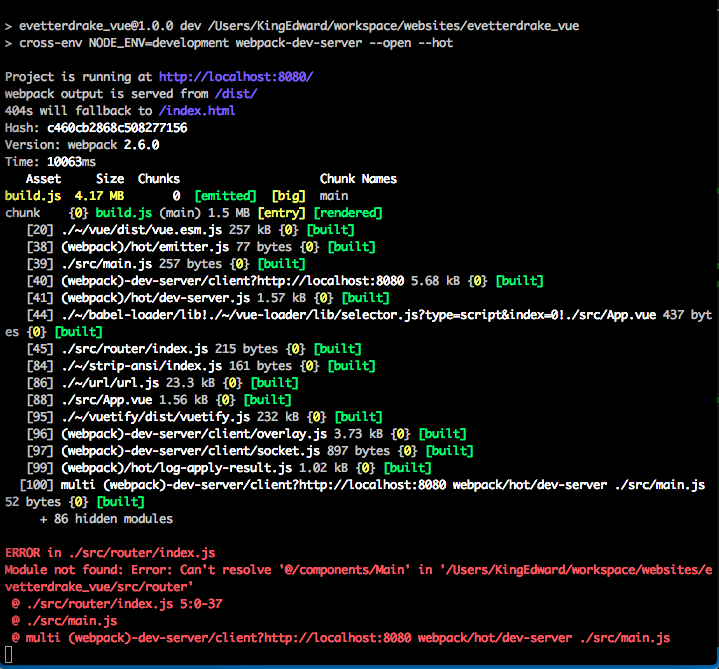
Task: Click the /index.html fallback path
Action: pos(197,111)
